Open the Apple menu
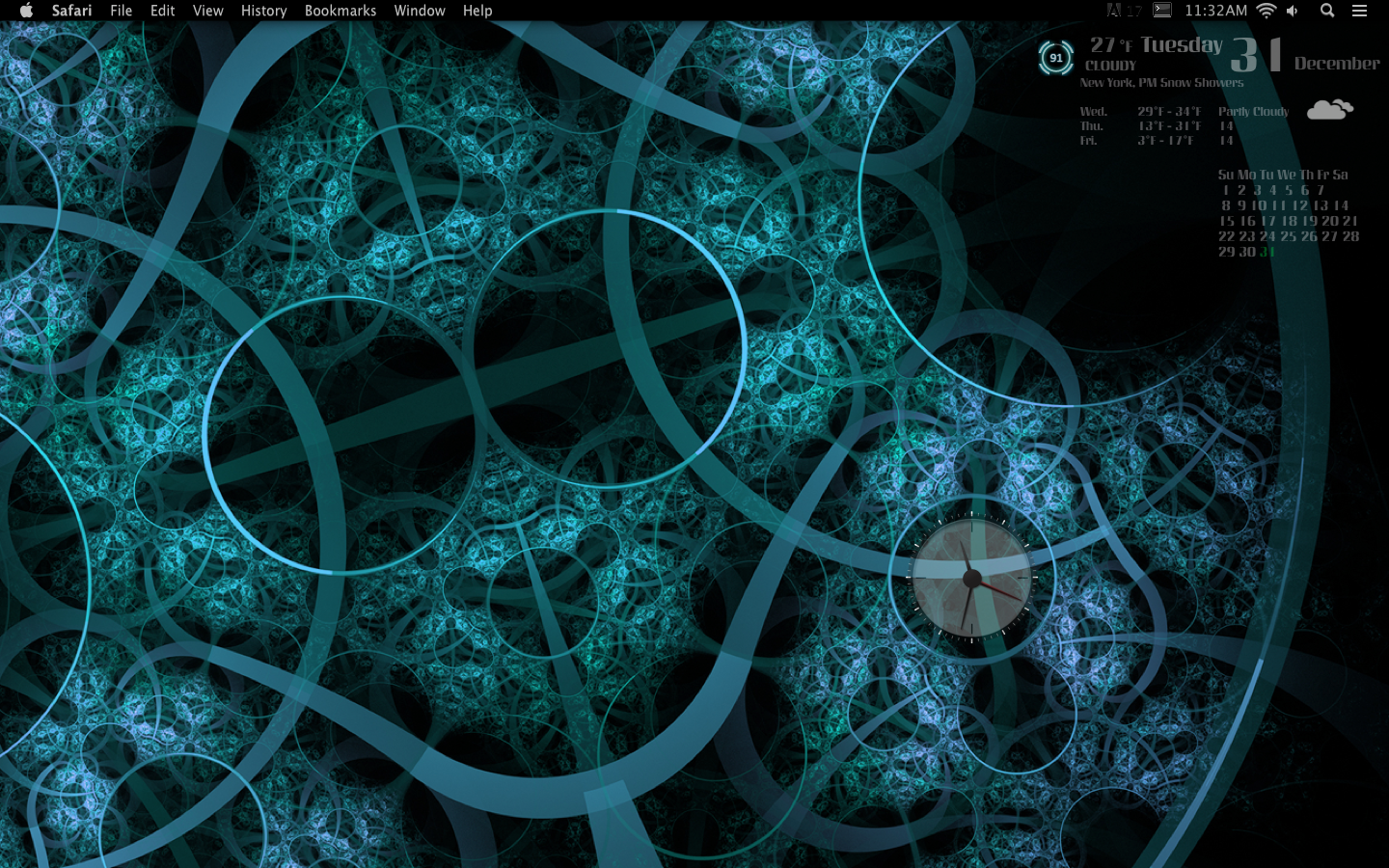 [26, 11]
